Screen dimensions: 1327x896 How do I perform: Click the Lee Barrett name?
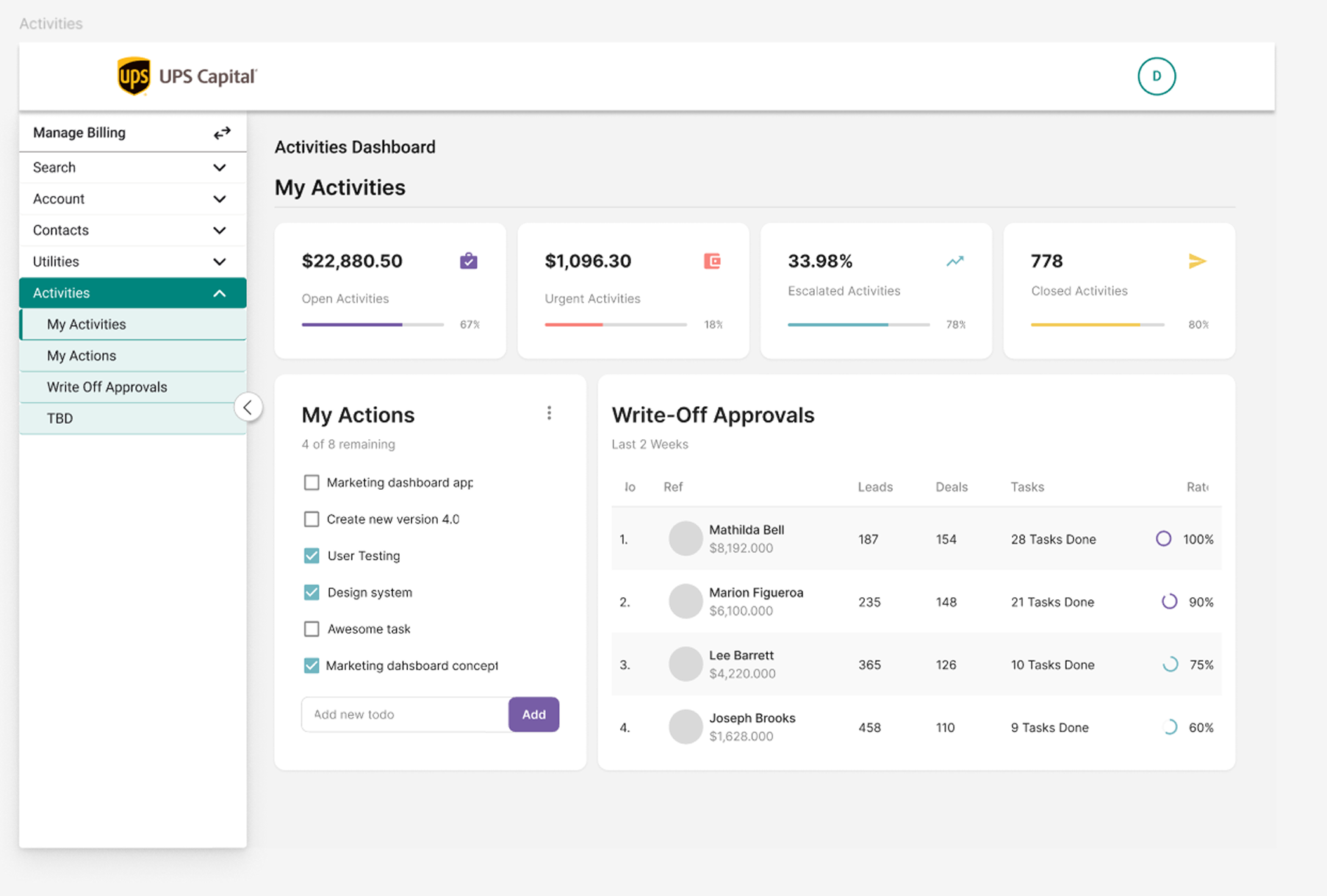click(x=741, y=656)
